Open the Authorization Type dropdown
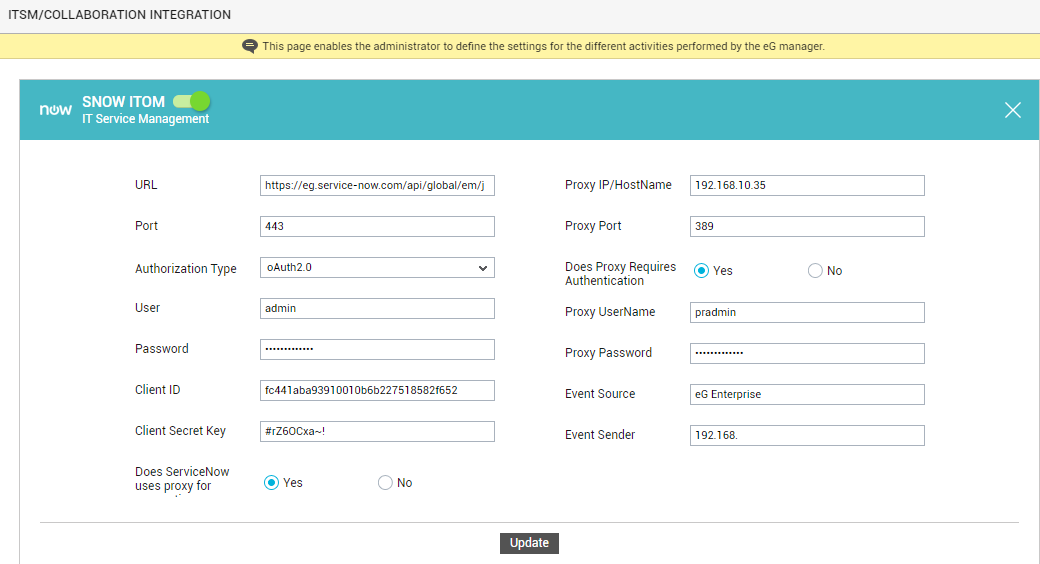The width and height of the screenshot is (1040, 564). pyautogui.click(x=377, y=267)
